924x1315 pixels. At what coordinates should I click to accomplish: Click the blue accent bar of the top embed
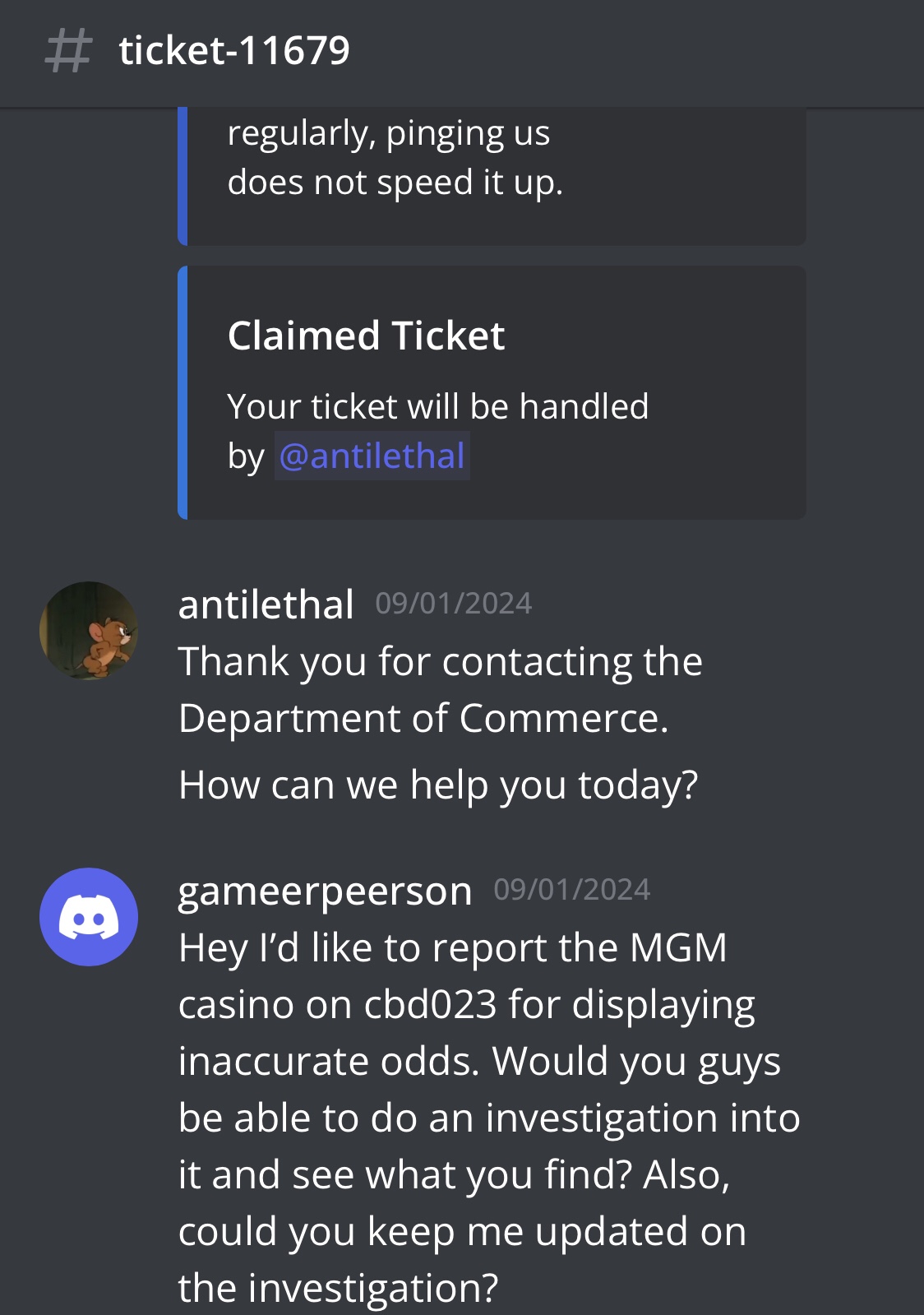pos(182,176)
